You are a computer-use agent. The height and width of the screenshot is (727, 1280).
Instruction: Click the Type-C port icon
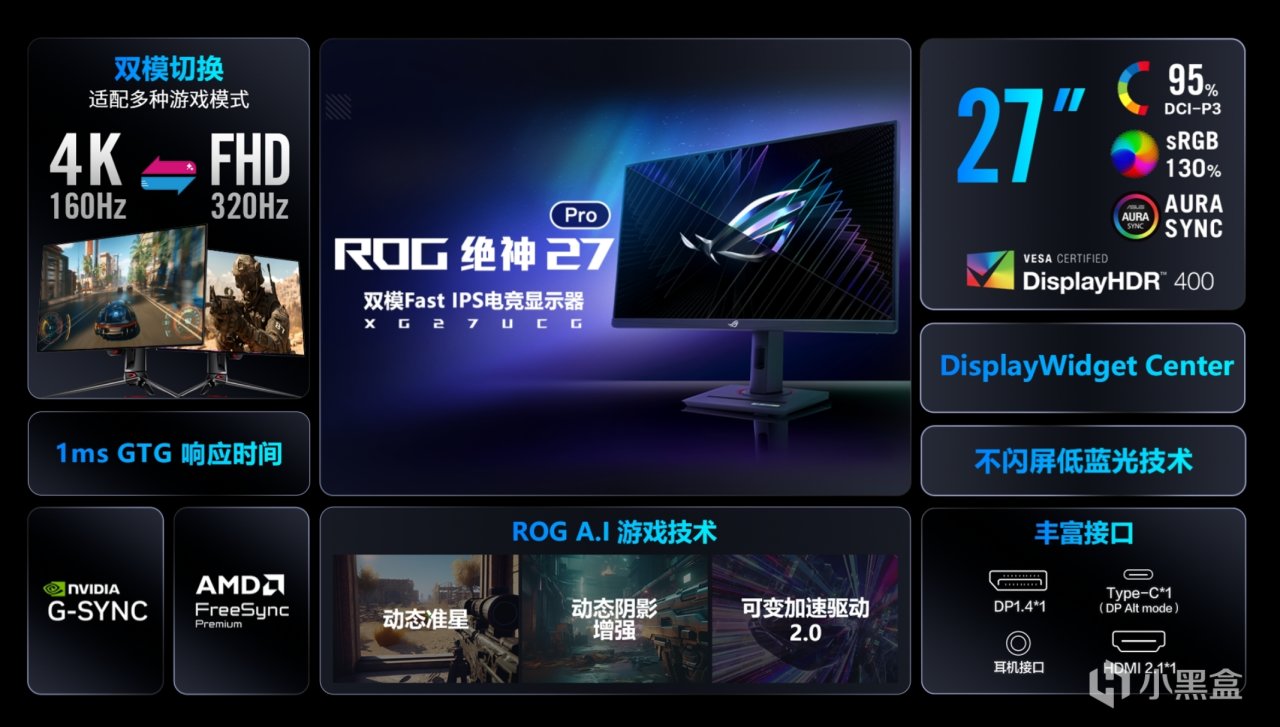tap(1138, 575)
